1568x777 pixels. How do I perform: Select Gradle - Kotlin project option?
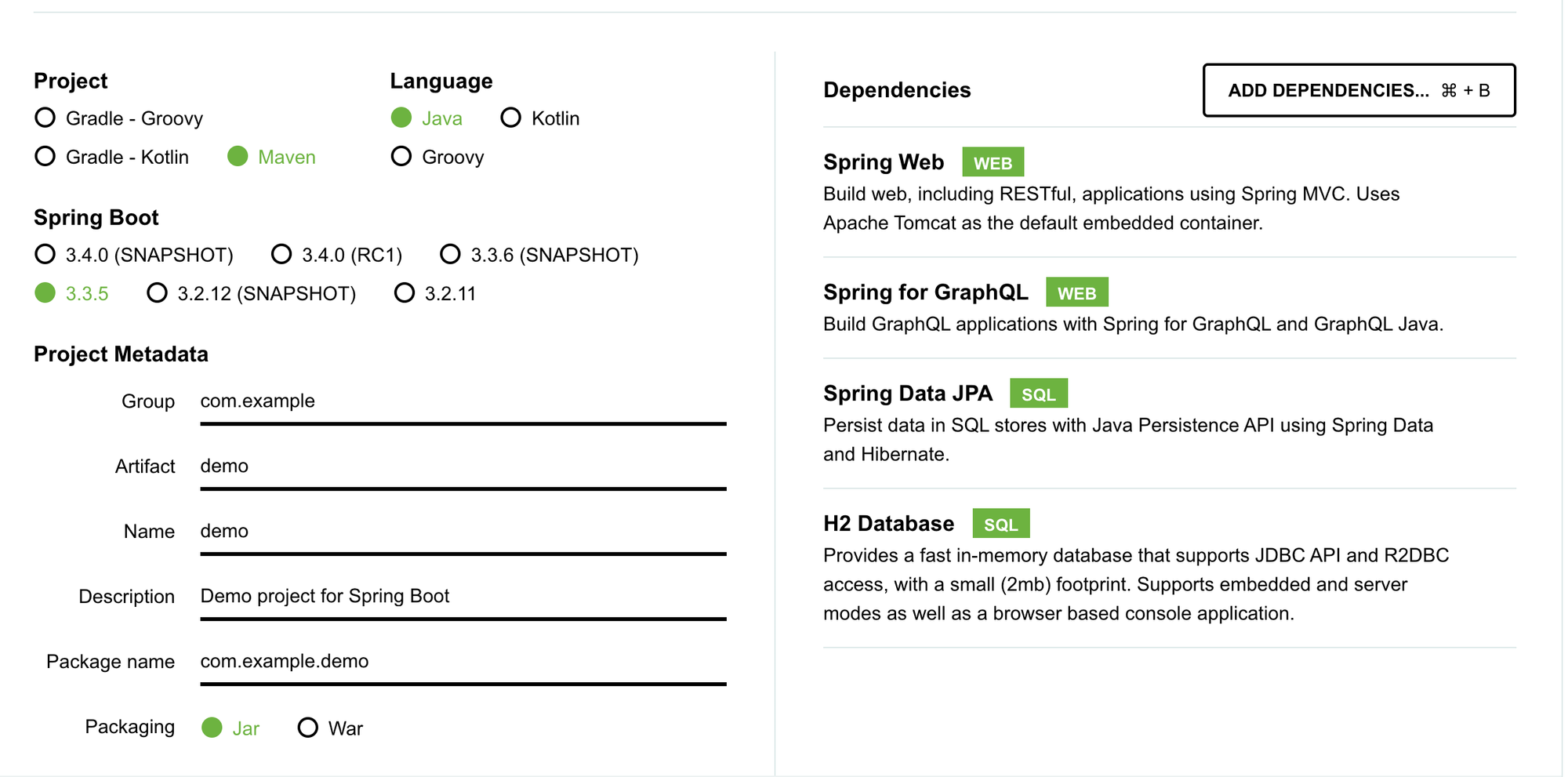click(x=45, y=157)
